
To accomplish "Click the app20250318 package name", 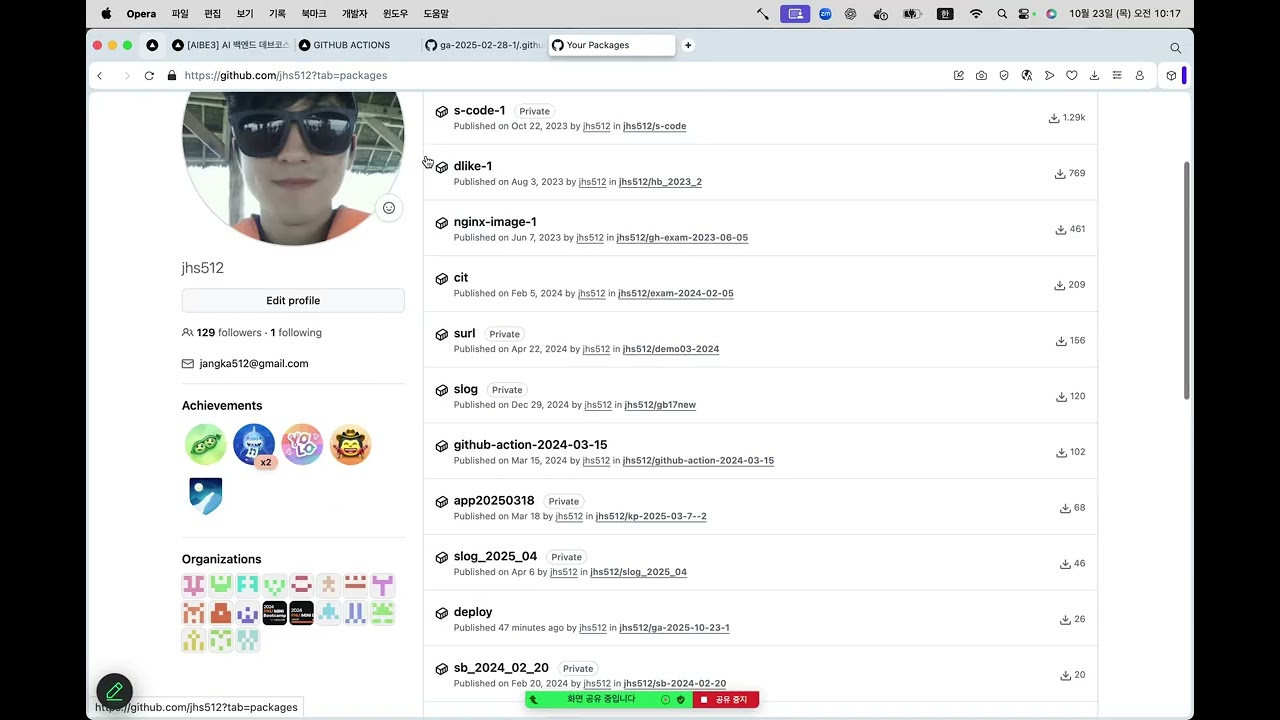I will pos(494,500).
